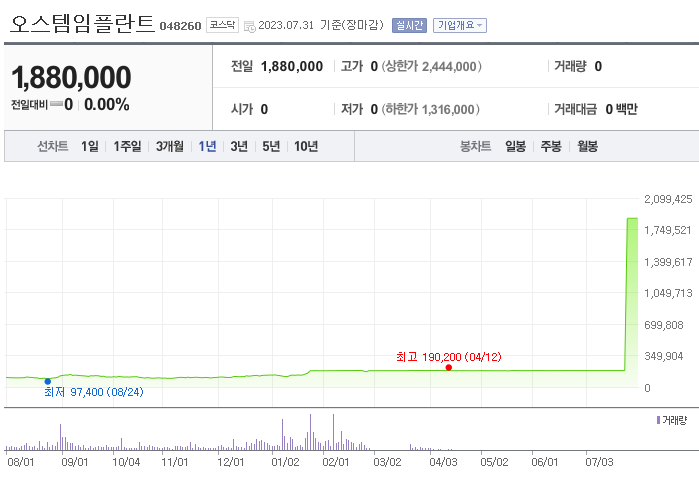
Task: Click the current price 1,880,000
Action: tap(71, 78)
